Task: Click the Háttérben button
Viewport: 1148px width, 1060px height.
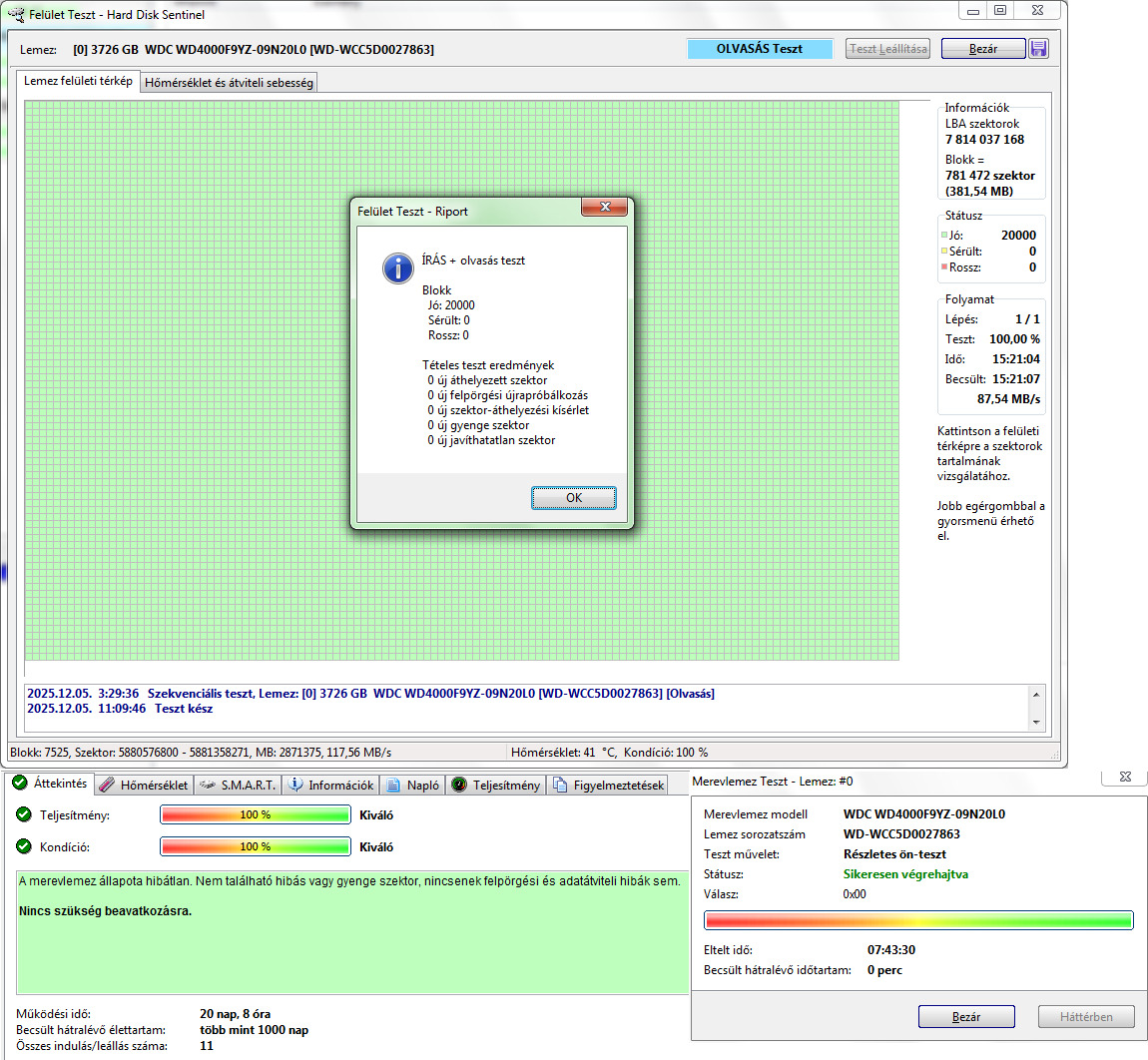Action: (1086, 1017)
